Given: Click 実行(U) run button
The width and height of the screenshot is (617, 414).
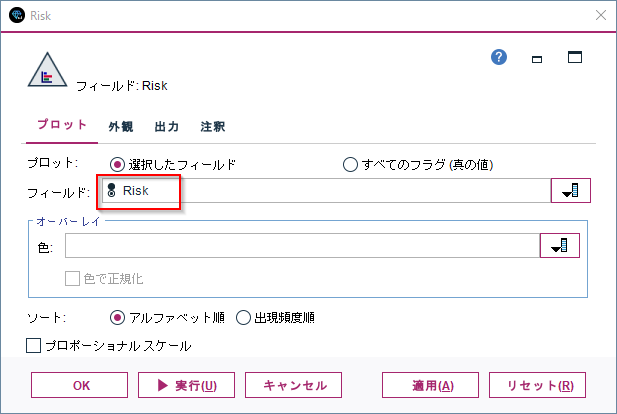Looking at the screenshot, I should tap(187, 385).
